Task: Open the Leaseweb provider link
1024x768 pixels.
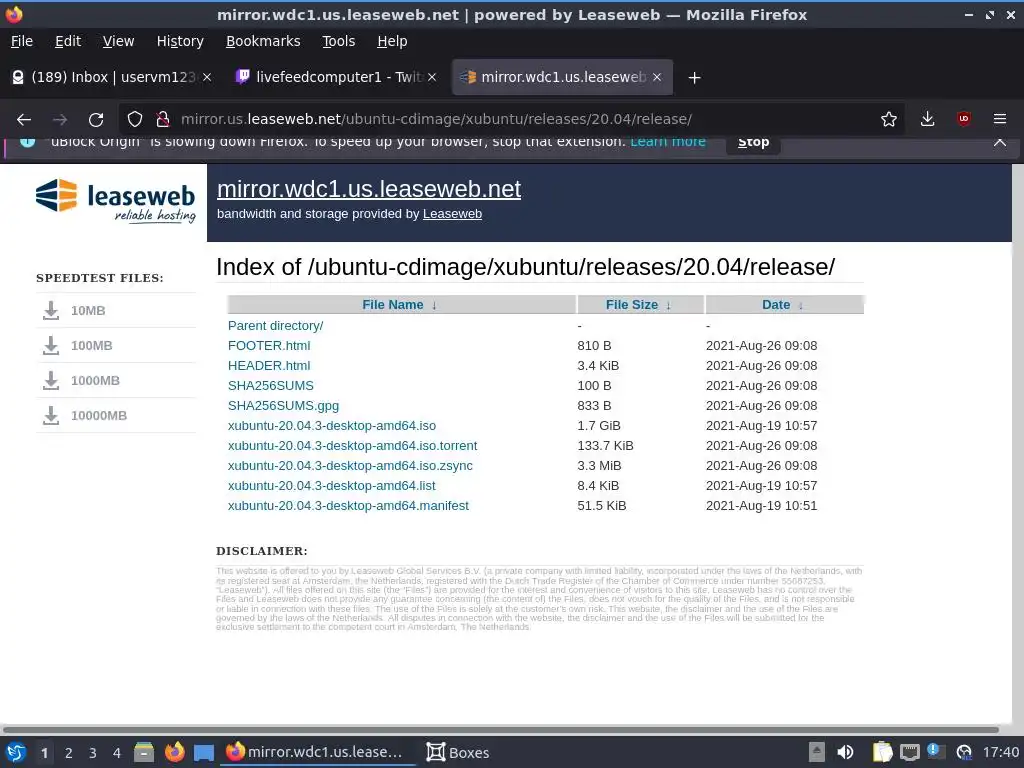Action: 452,214
